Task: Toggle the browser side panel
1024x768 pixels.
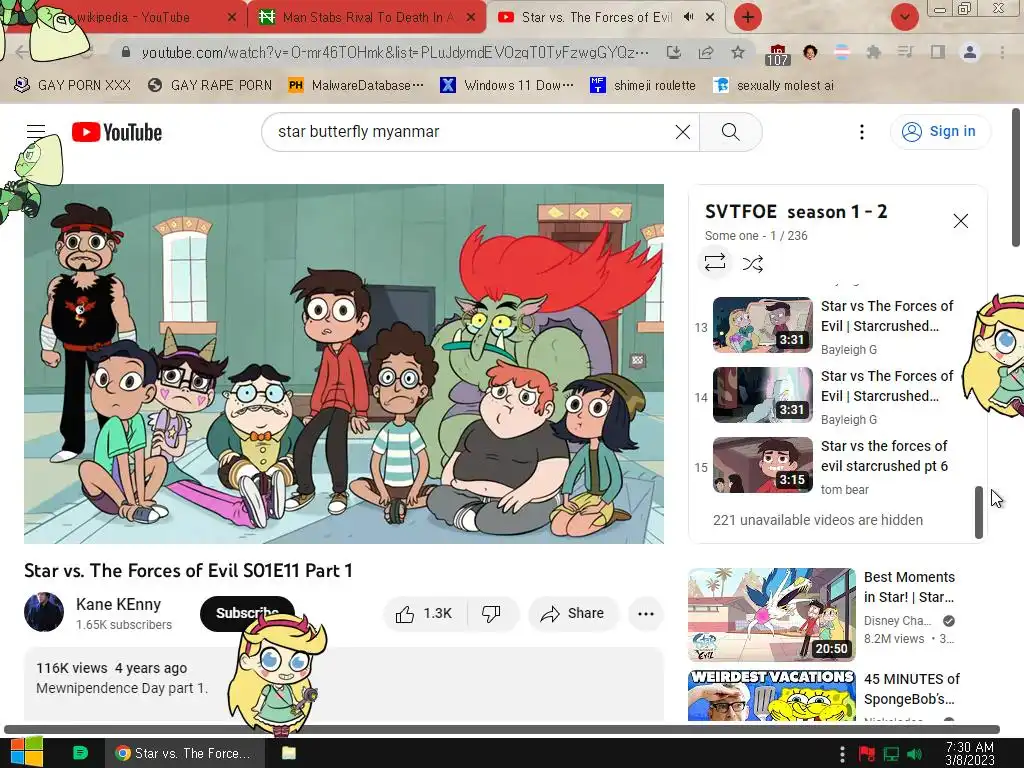Action: [937, 52]
